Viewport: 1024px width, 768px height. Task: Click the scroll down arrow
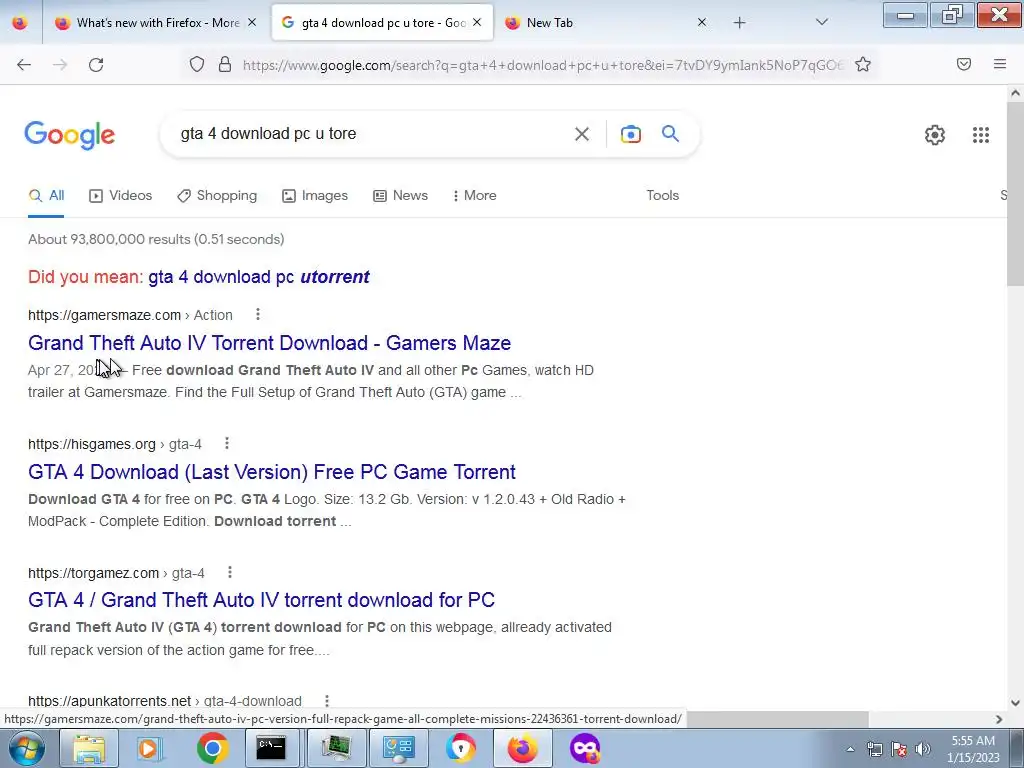coord(1016,703)
